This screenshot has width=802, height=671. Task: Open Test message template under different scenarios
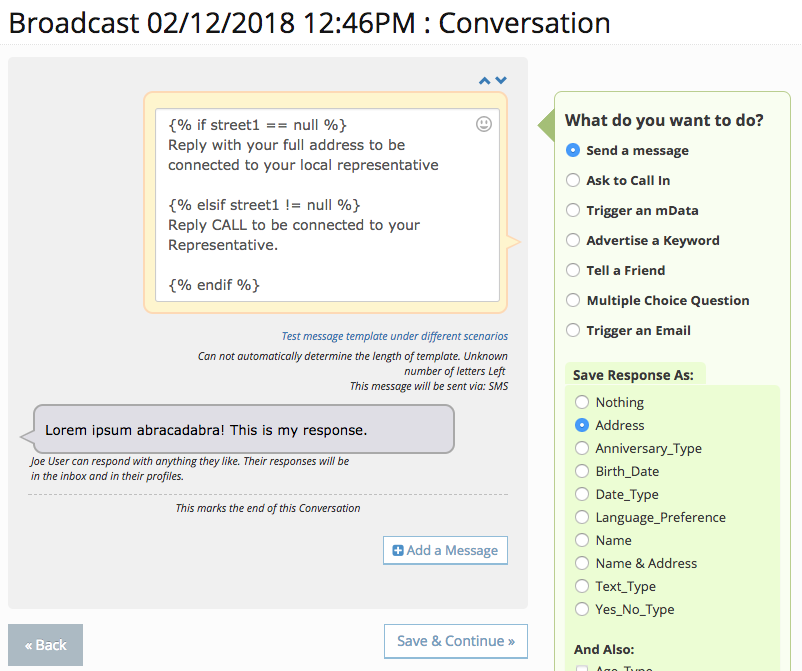[x=394, y=336]
